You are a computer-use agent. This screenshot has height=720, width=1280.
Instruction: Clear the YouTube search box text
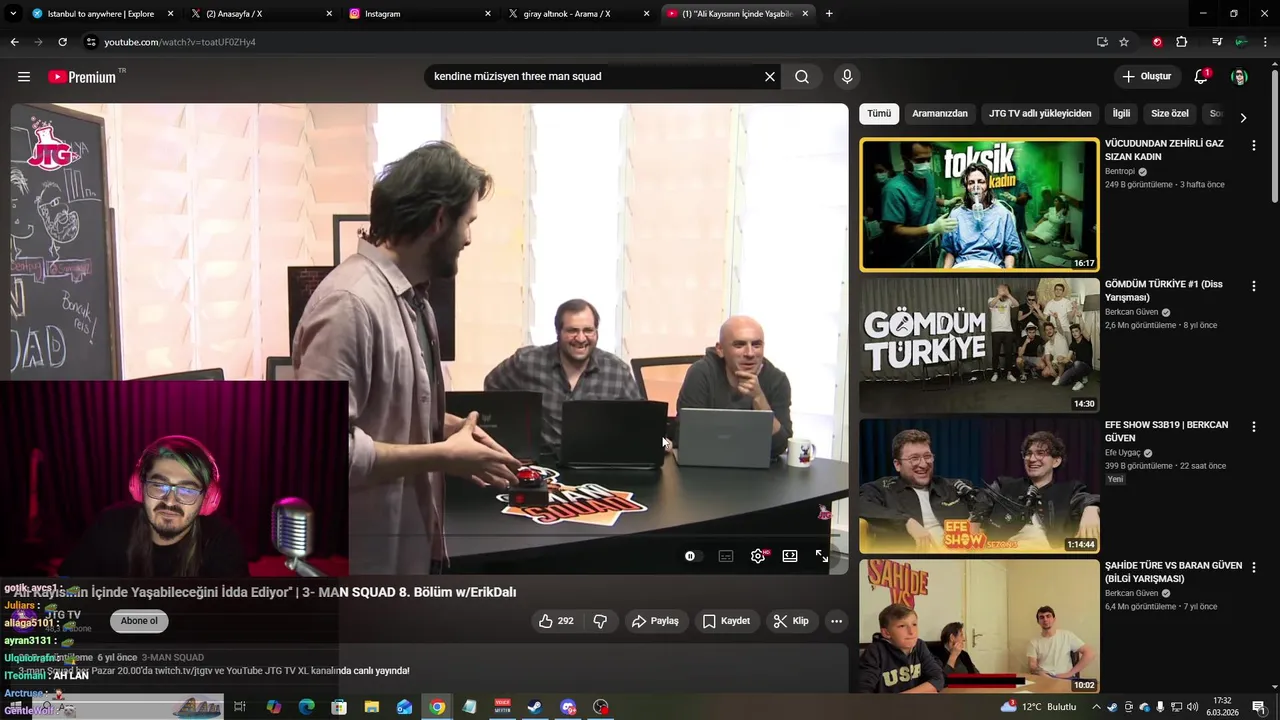[x=770, y=77]
